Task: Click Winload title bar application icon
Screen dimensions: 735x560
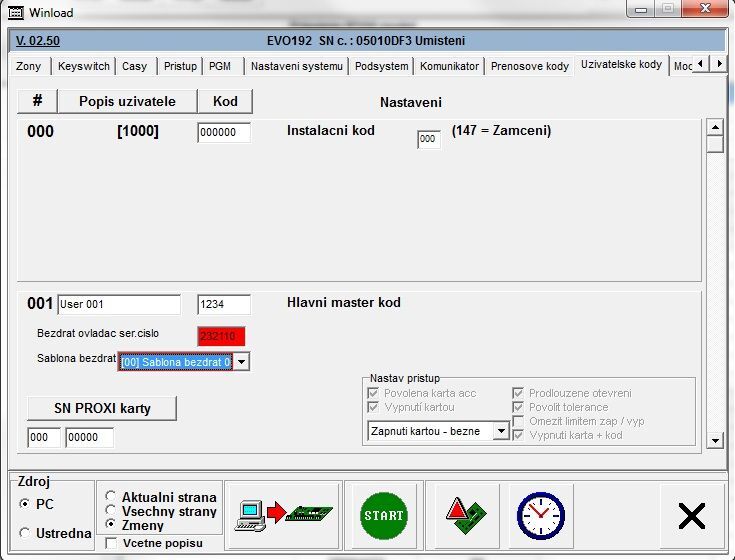Action: (15, 10)
